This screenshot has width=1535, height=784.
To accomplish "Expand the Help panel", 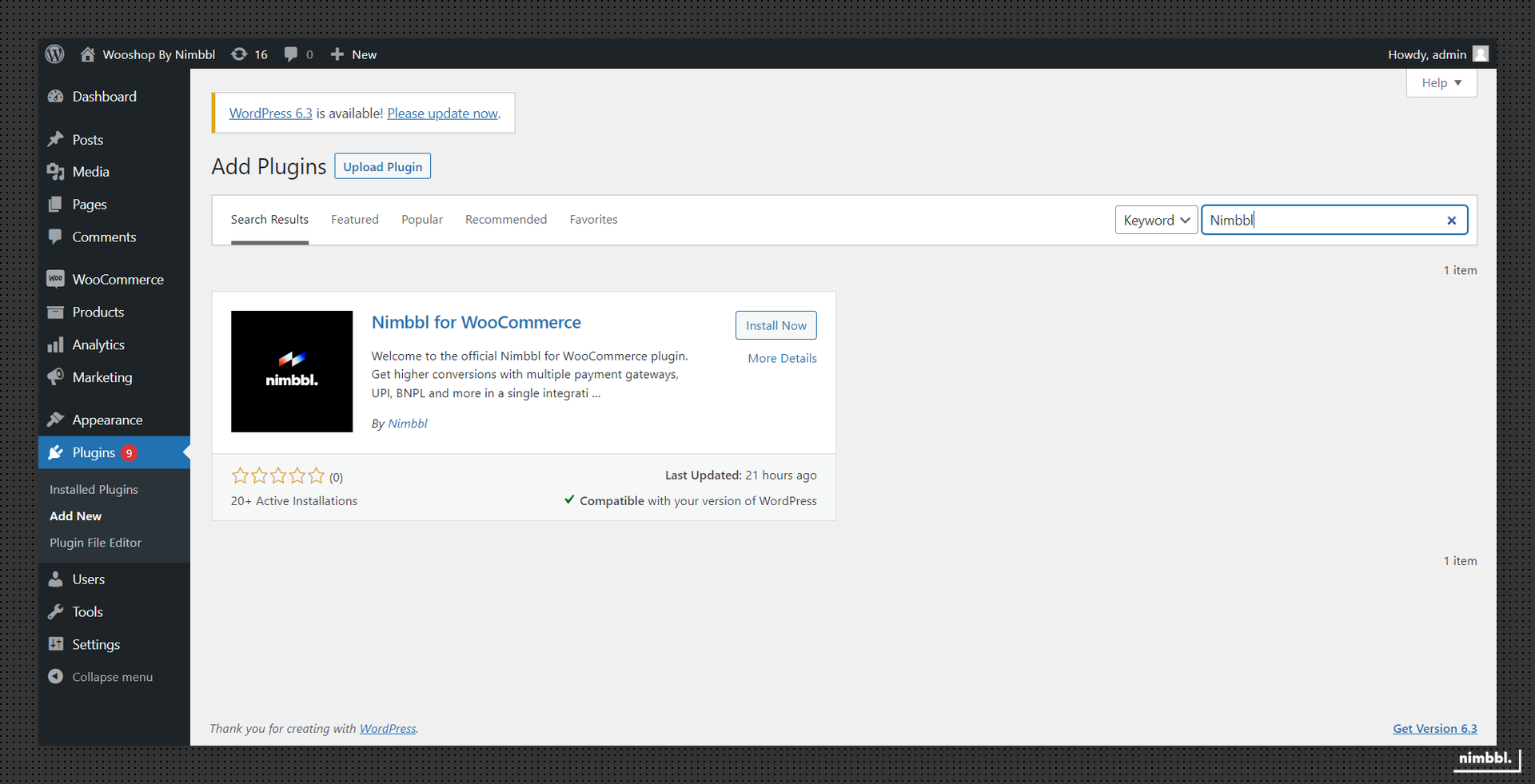I will [1440, 82].
